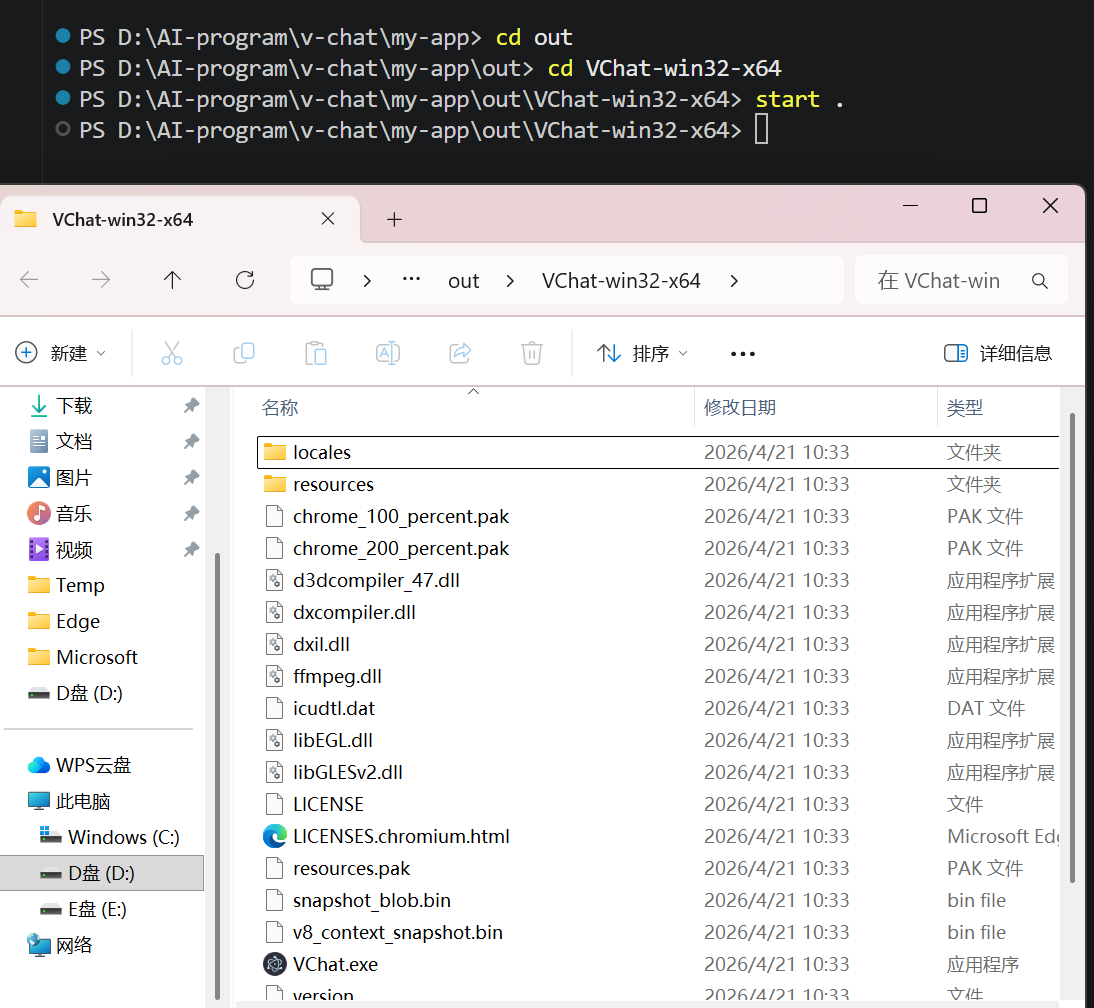Click the Rename icon in toolbar
The width and height of the screenshot is (1094, 1008).
click(388, 353)
